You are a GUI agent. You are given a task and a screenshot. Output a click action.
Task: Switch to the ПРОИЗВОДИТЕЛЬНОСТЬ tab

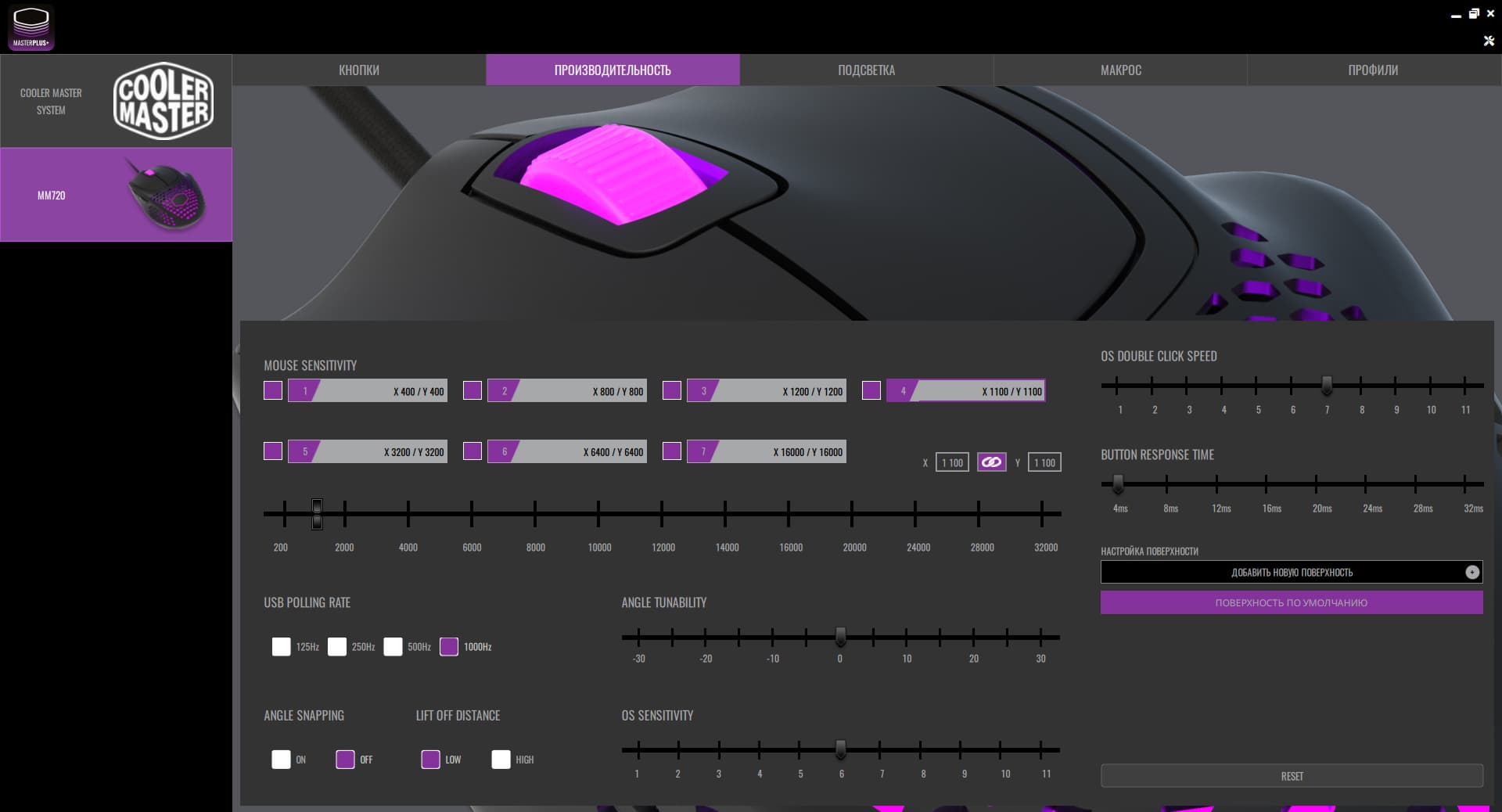click(613, 70)
